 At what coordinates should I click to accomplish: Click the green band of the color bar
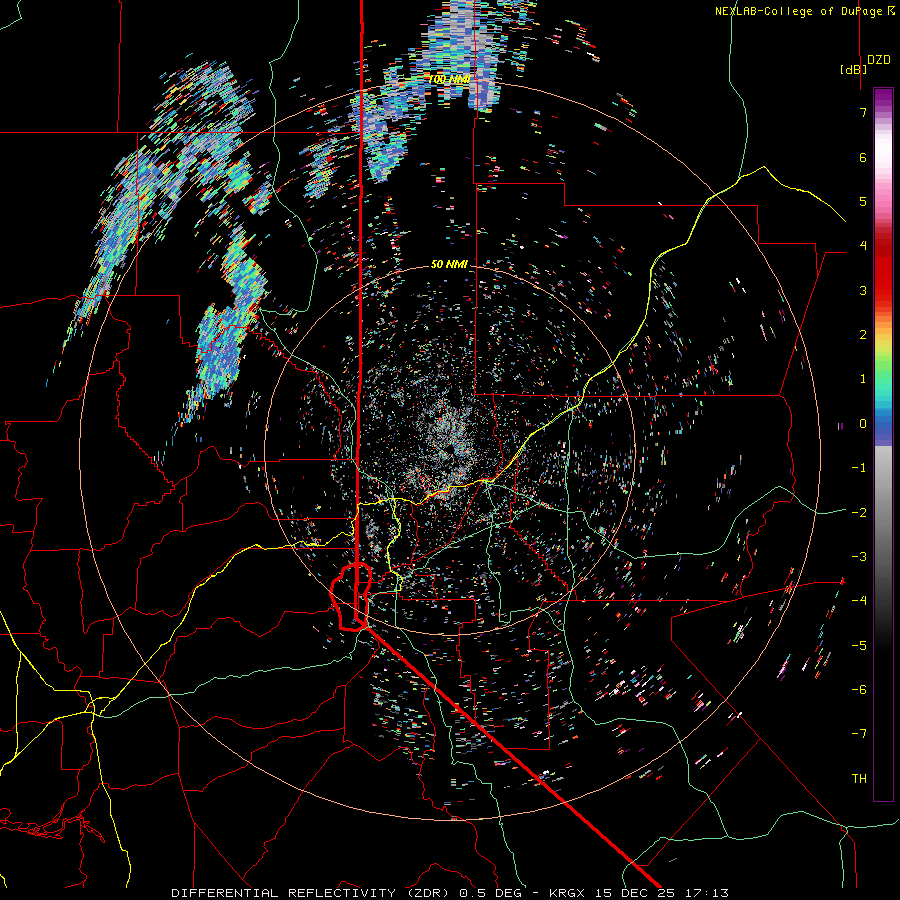click(x=883, y=373)
